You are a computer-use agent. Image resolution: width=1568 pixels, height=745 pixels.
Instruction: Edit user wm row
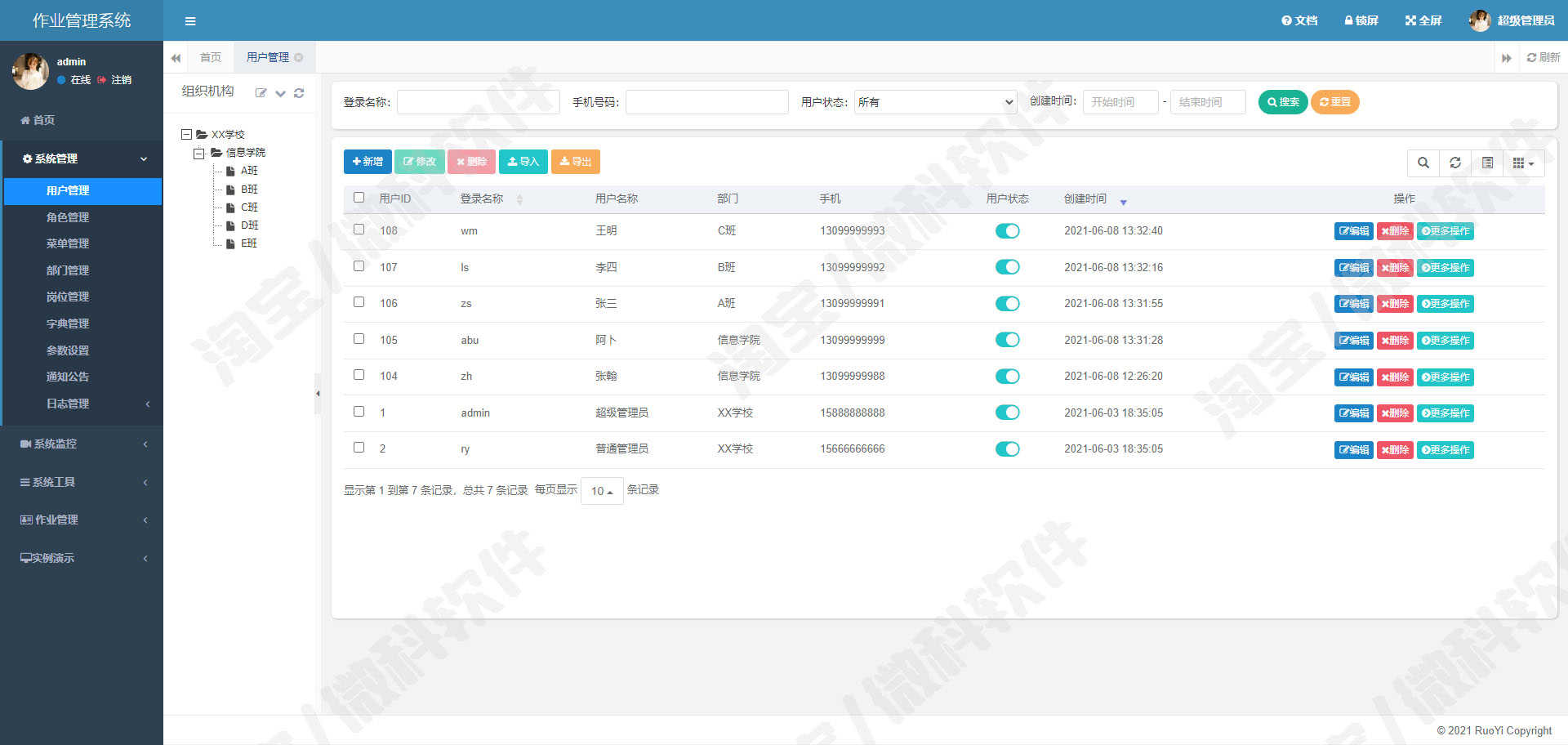1353,231
